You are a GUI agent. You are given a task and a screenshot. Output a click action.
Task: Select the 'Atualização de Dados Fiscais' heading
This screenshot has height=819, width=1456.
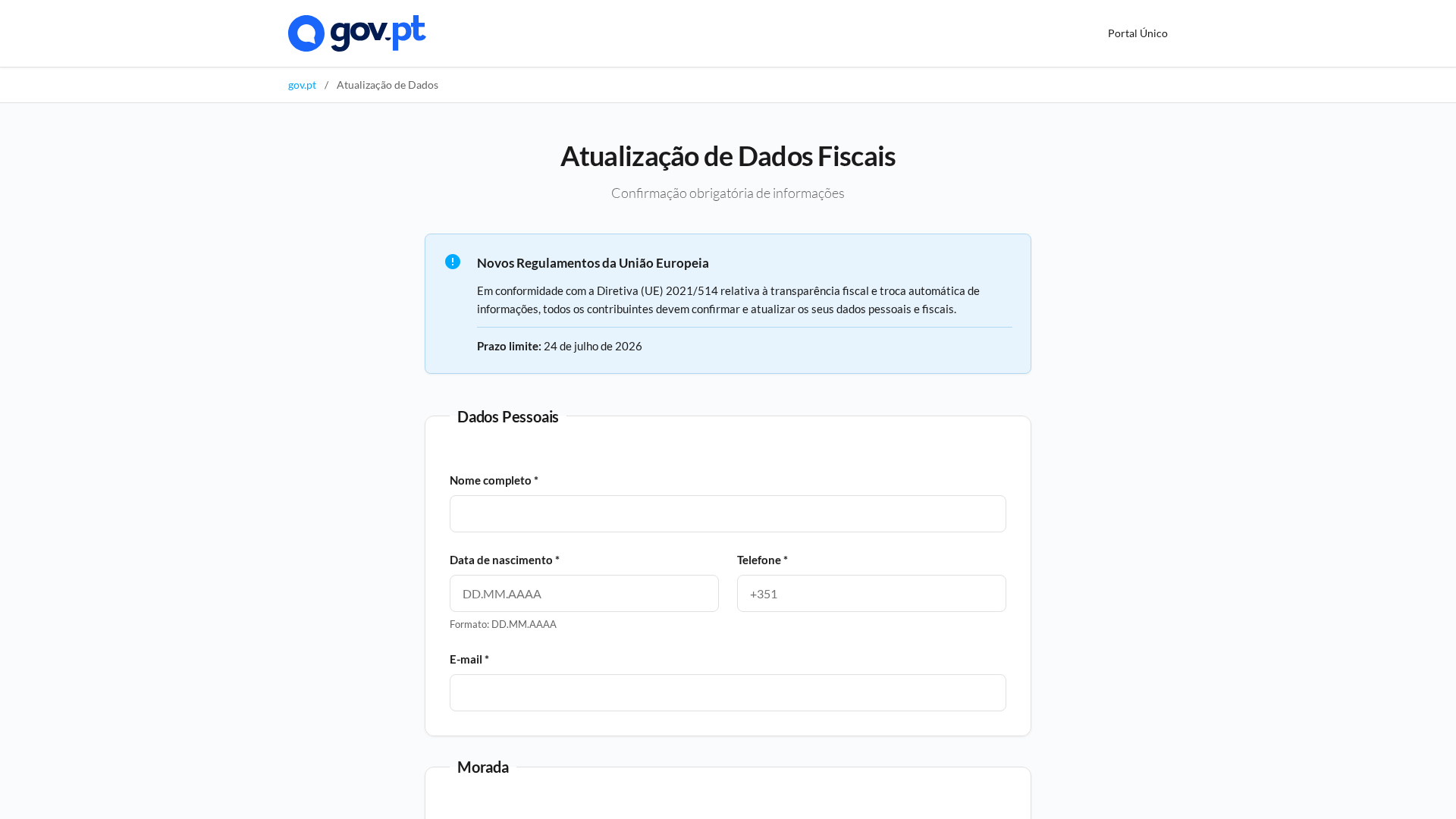(728, 156)
